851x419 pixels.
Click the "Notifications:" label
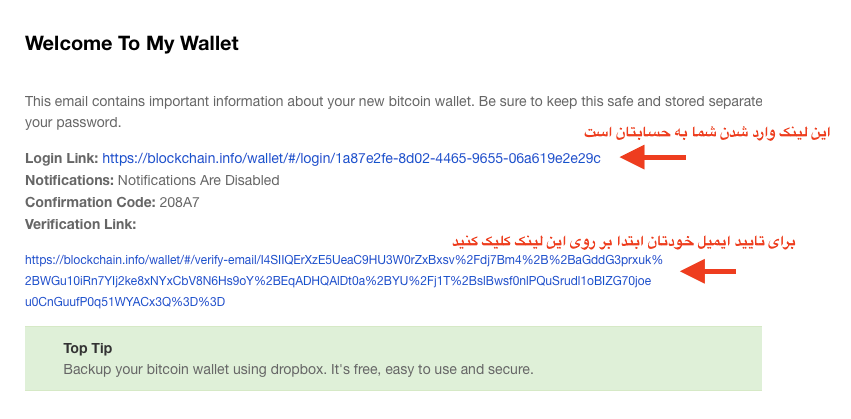pos(69,180)
